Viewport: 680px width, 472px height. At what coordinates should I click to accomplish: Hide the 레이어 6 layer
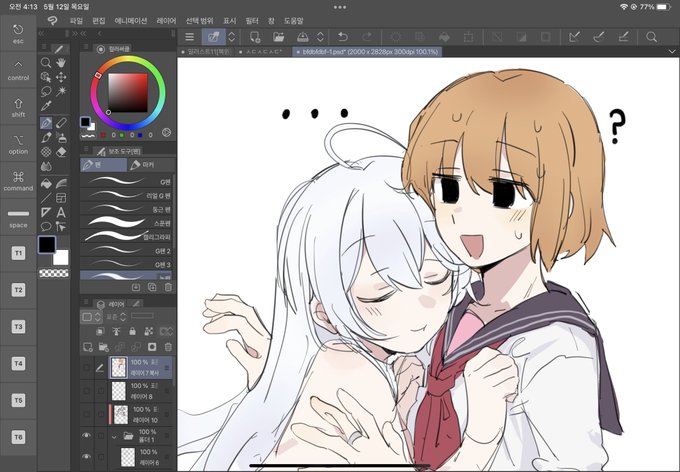[x=86, y=456]
